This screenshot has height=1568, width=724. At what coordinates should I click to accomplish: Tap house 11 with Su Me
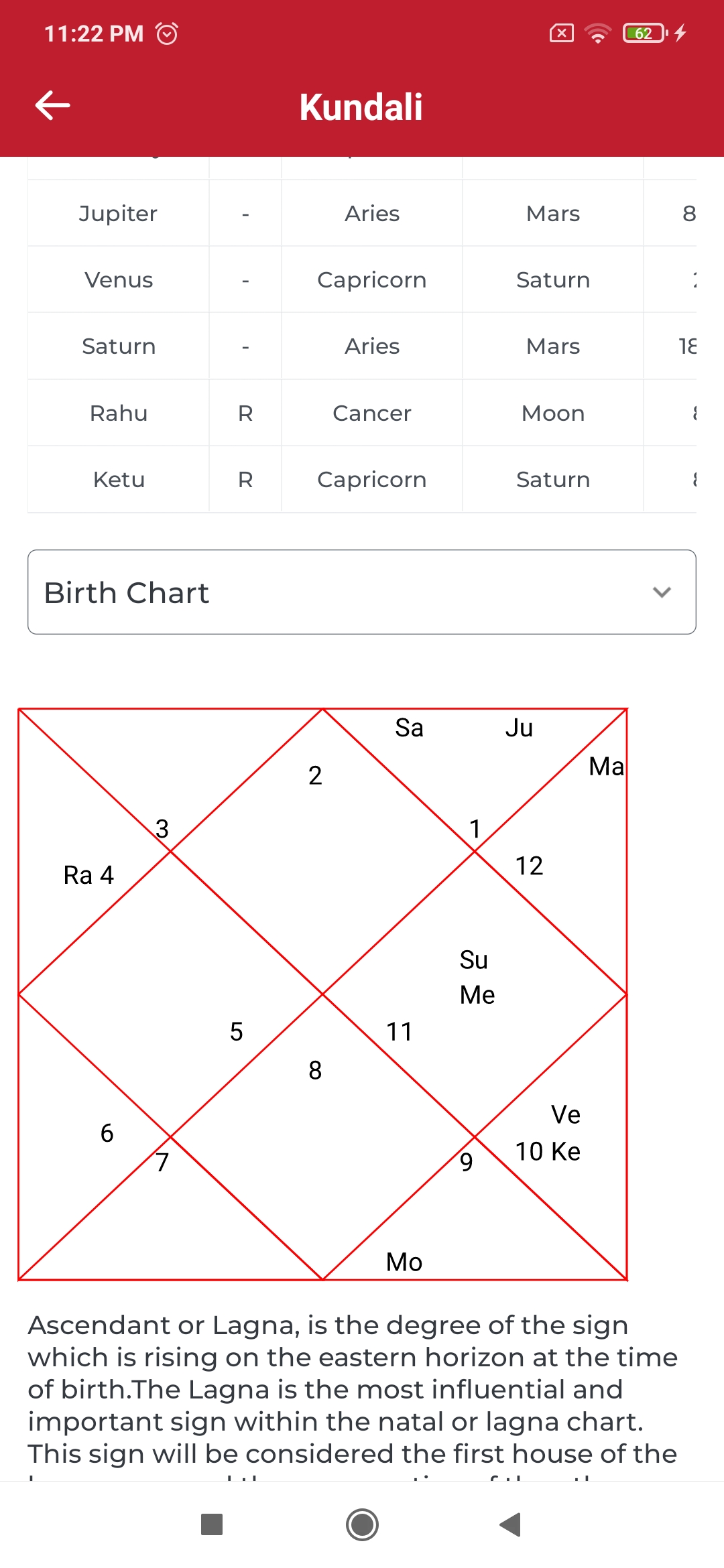tap(475, 994)
